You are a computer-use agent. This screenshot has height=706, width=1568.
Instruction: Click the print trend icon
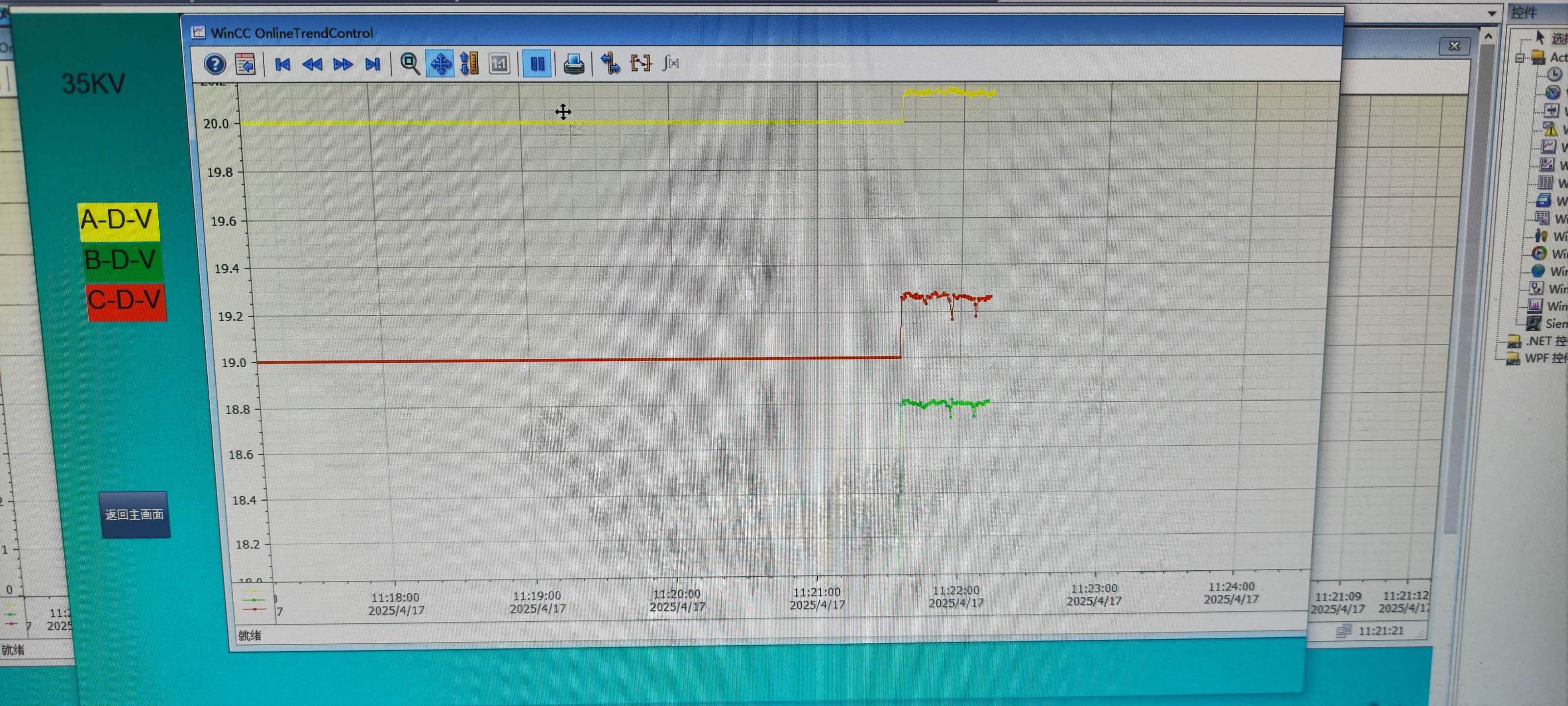point(573,63)
